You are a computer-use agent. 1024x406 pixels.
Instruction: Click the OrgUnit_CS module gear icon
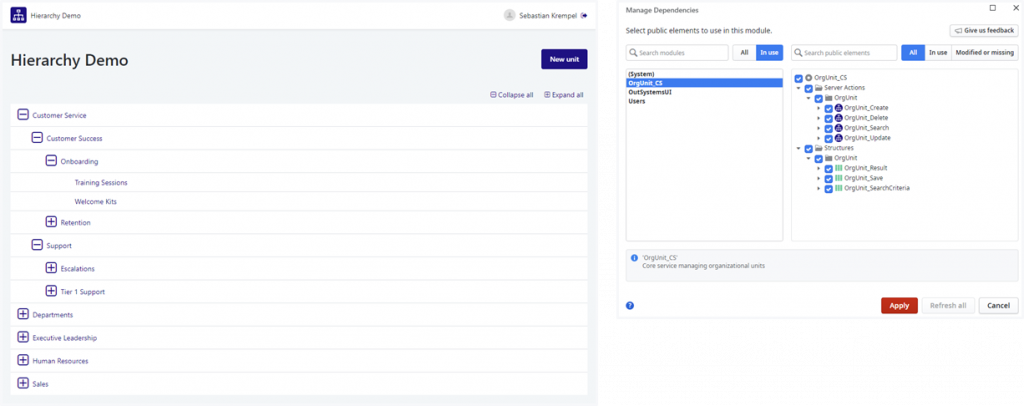tap(809, 78)
